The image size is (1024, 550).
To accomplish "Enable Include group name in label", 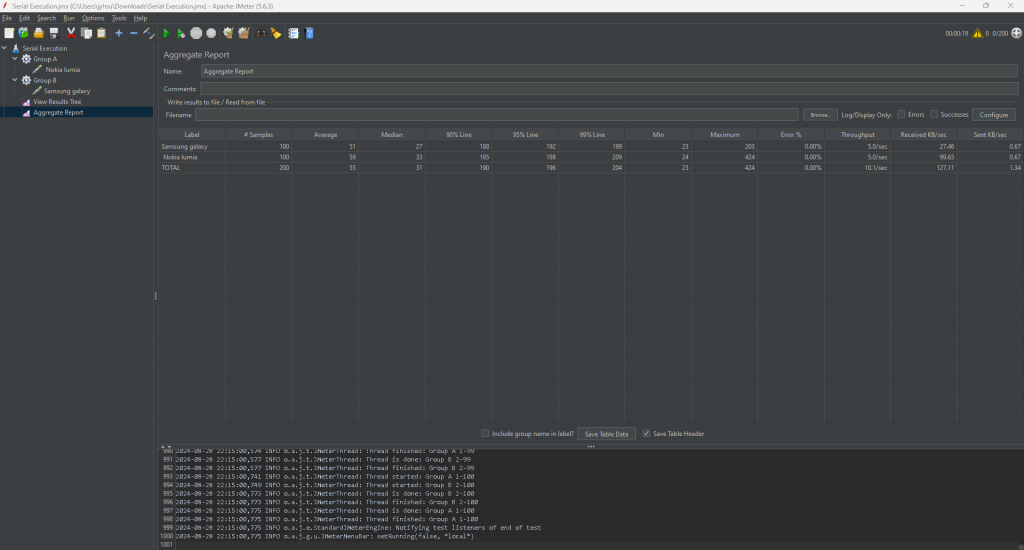I will [x=485, y=433].
